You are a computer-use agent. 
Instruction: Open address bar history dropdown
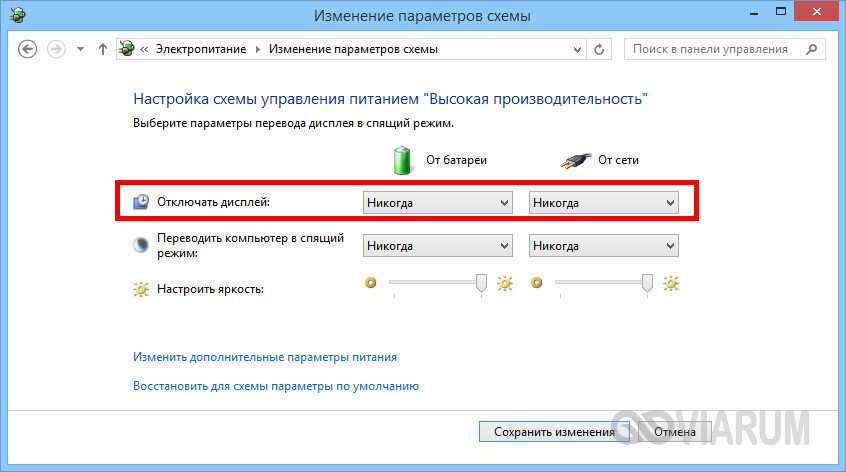tap(577, 49)
